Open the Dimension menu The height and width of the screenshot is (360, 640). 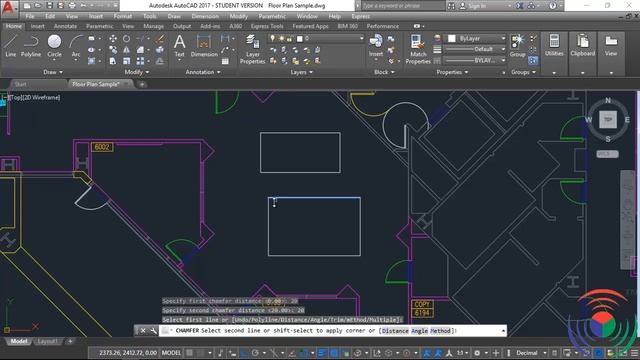[x=205, y=16]
